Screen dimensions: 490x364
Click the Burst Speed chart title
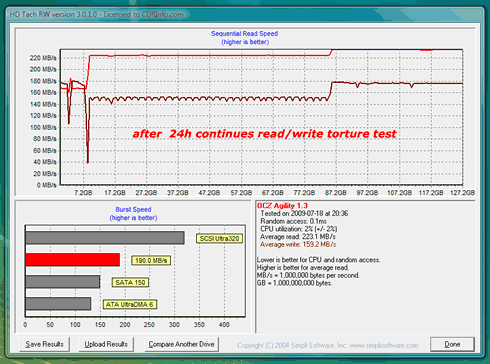click(133, 209)
